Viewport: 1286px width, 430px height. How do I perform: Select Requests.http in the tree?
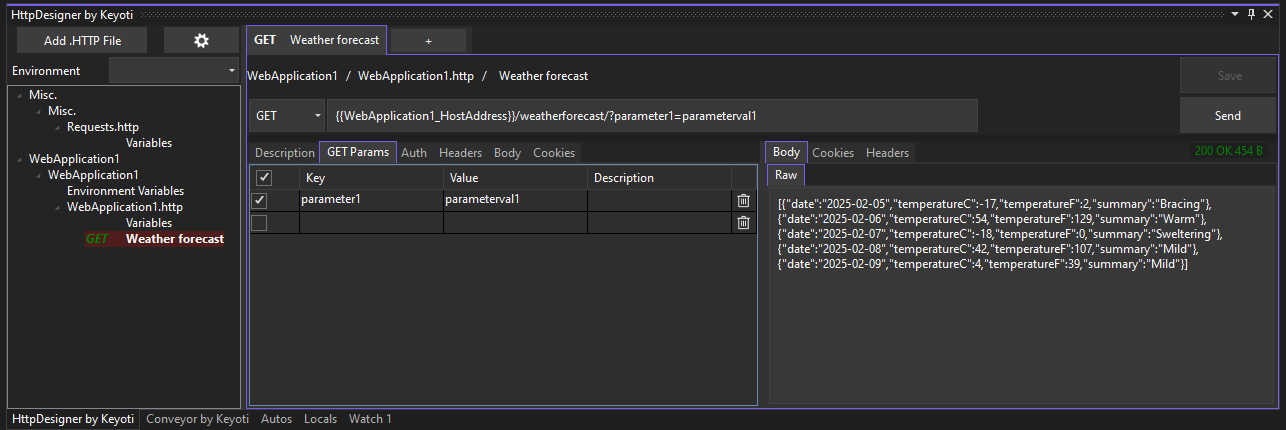click(103, 127)
